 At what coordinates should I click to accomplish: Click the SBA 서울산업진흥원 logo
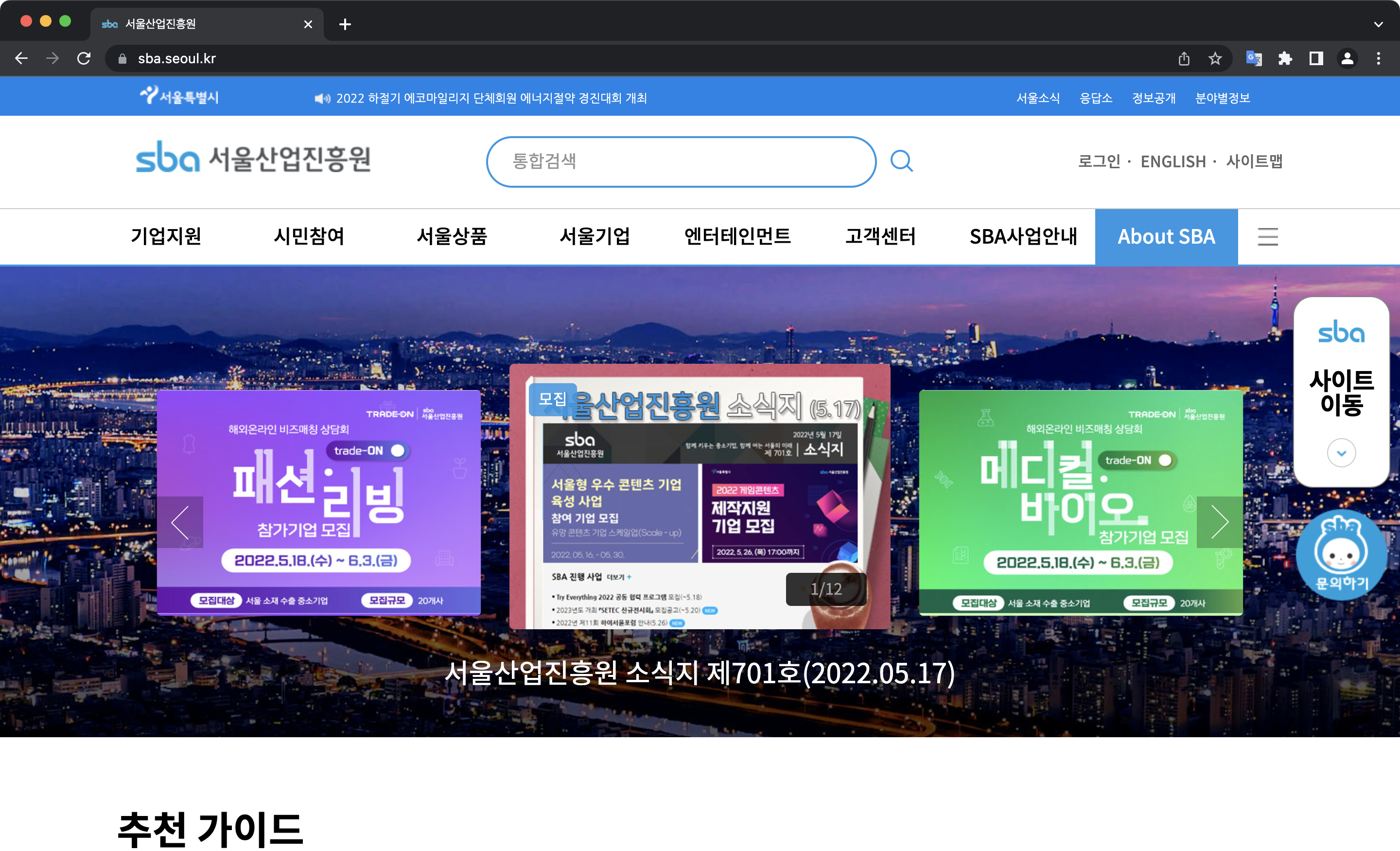(252, 159)
